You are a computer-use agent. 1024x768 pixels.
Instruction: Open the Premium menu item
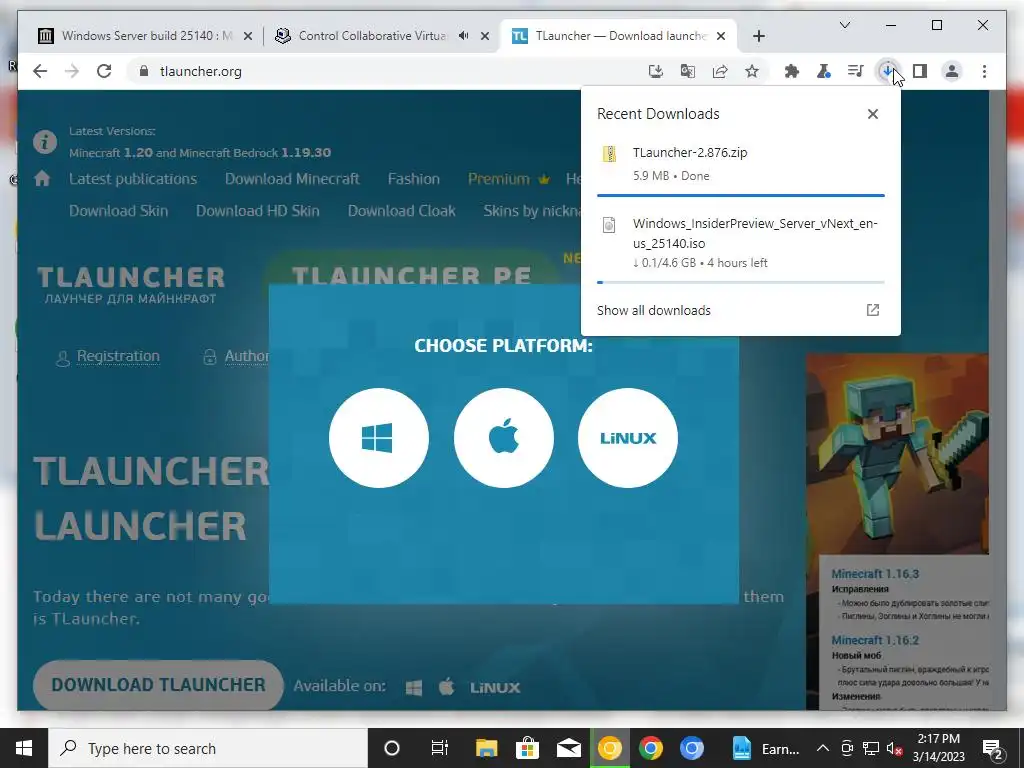point(509,179)
